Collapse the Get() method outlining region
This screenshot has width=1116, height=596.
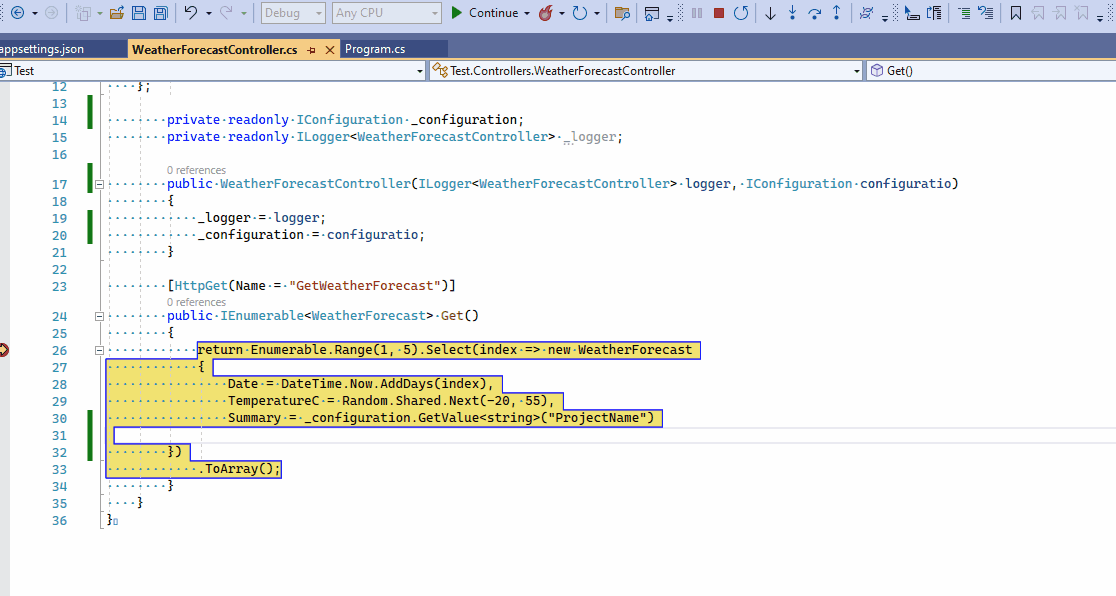(x=98, y=318)
